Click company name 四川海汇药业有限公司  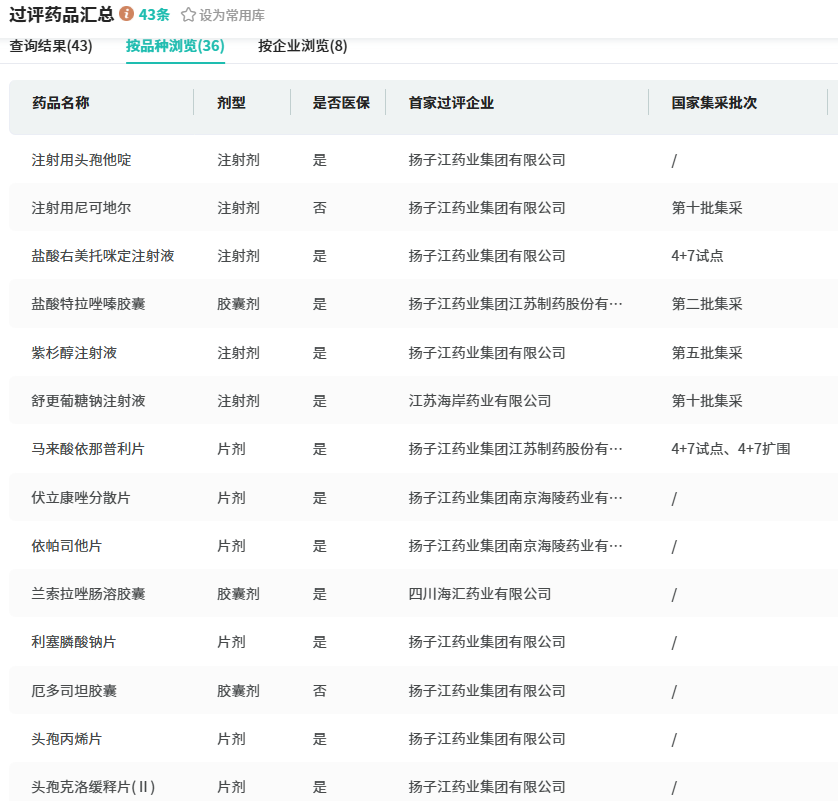pos(480,594)
